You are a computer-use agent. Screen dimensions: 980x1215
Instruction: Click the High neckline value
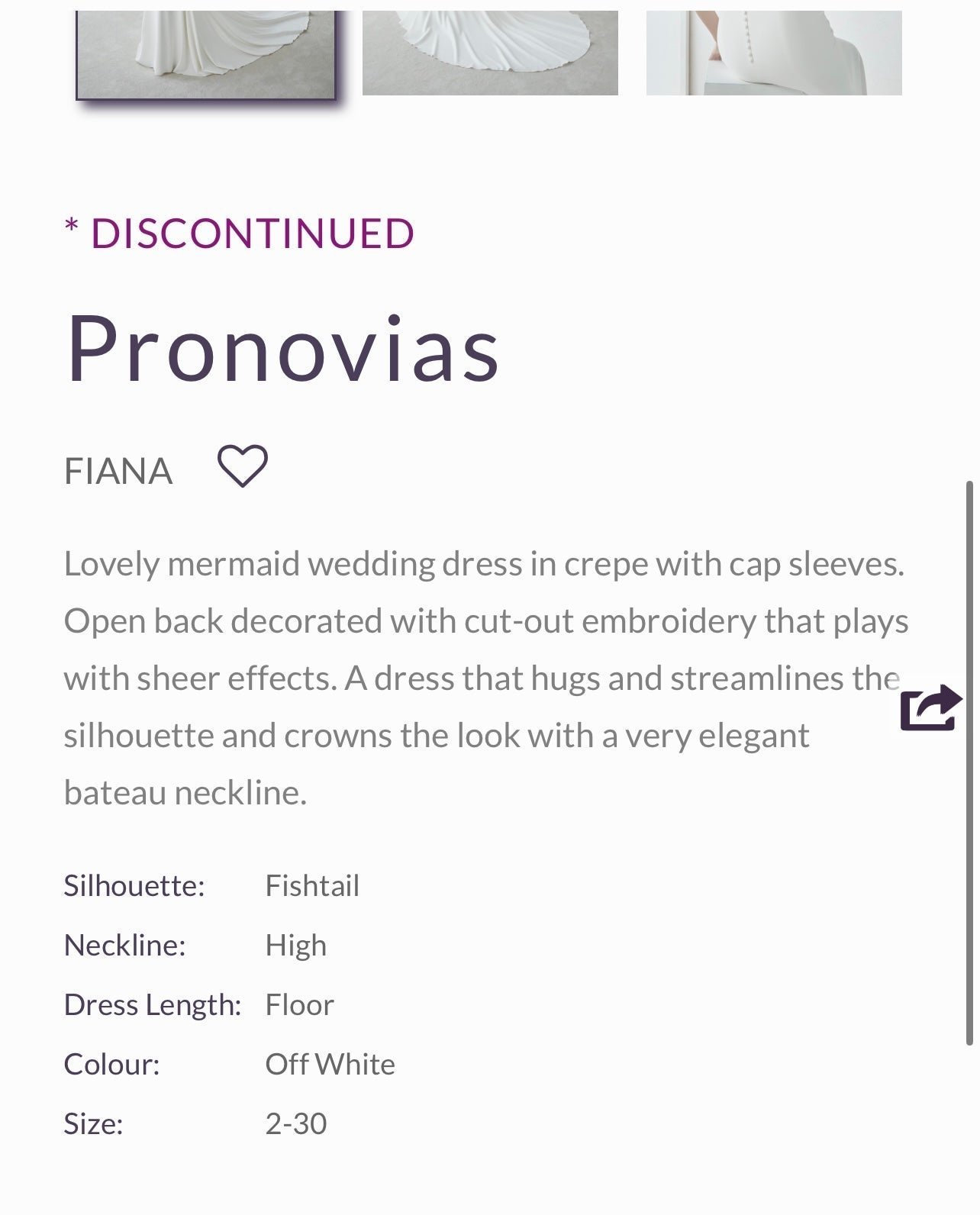pyautogui.click(x=295, y=946)
